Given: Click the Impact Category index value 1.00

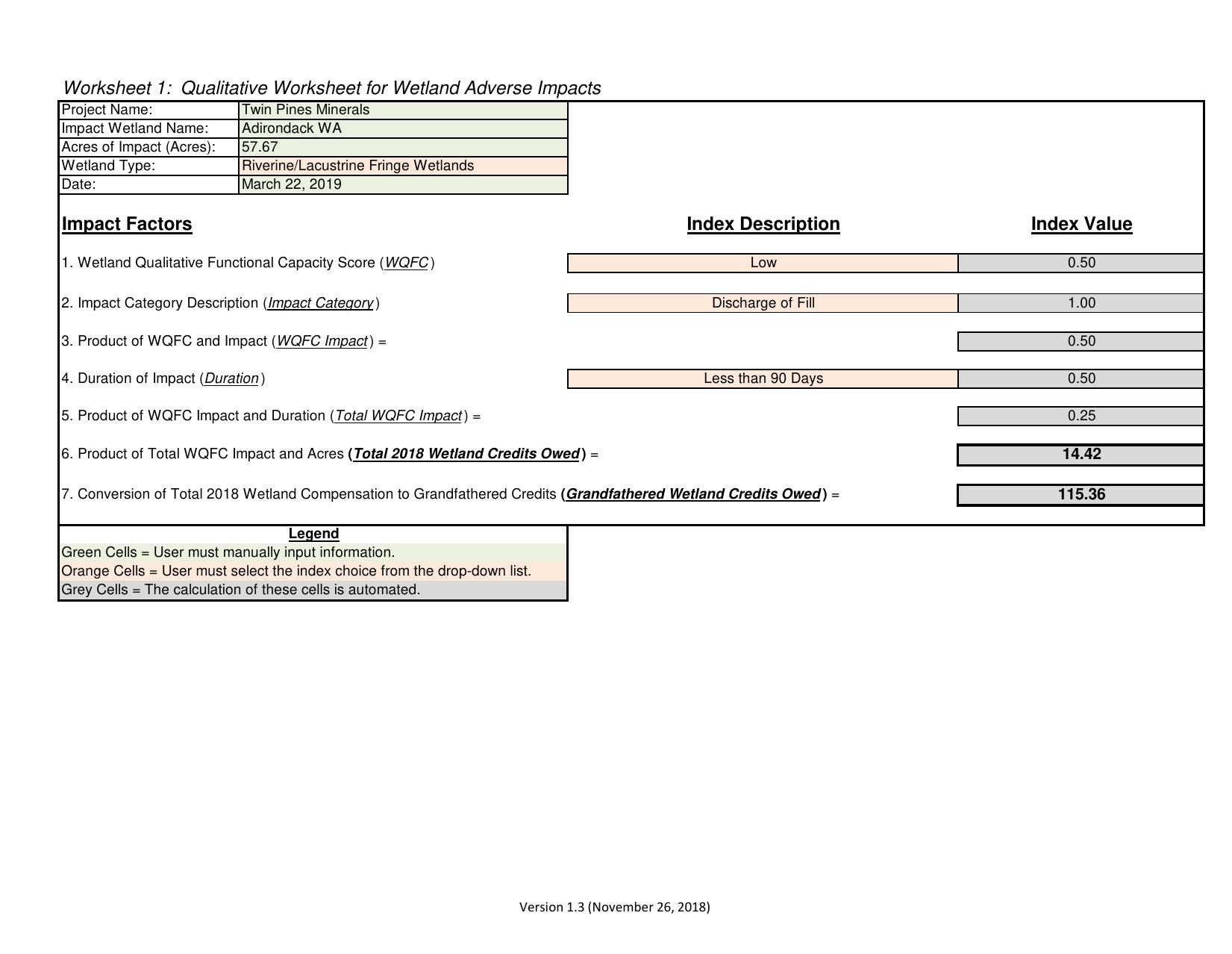Looking at the screenshot, I should pos(1081,303).
